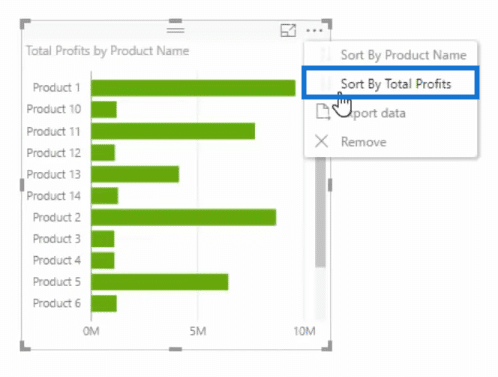Click the right-middle resize handle of the visual

point(330,185)
